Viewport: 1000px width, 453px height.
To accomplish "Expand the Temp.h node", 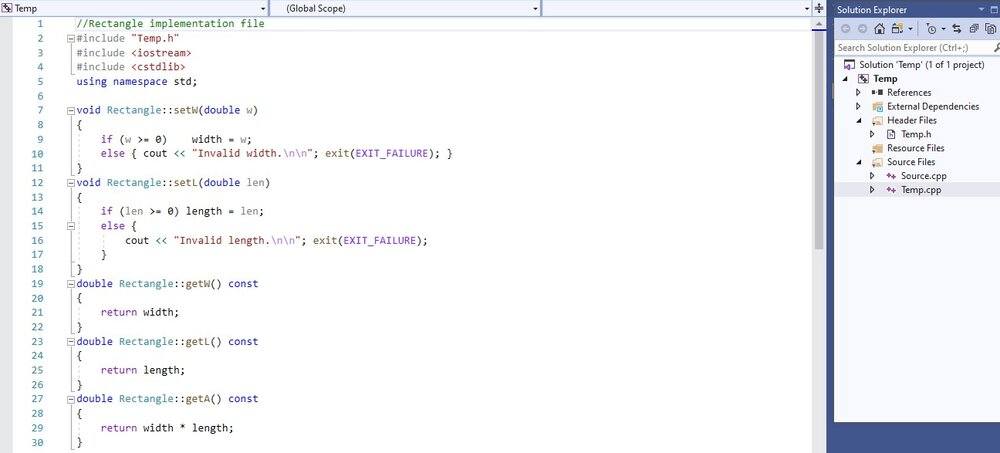I will click(x=872, y=134).
